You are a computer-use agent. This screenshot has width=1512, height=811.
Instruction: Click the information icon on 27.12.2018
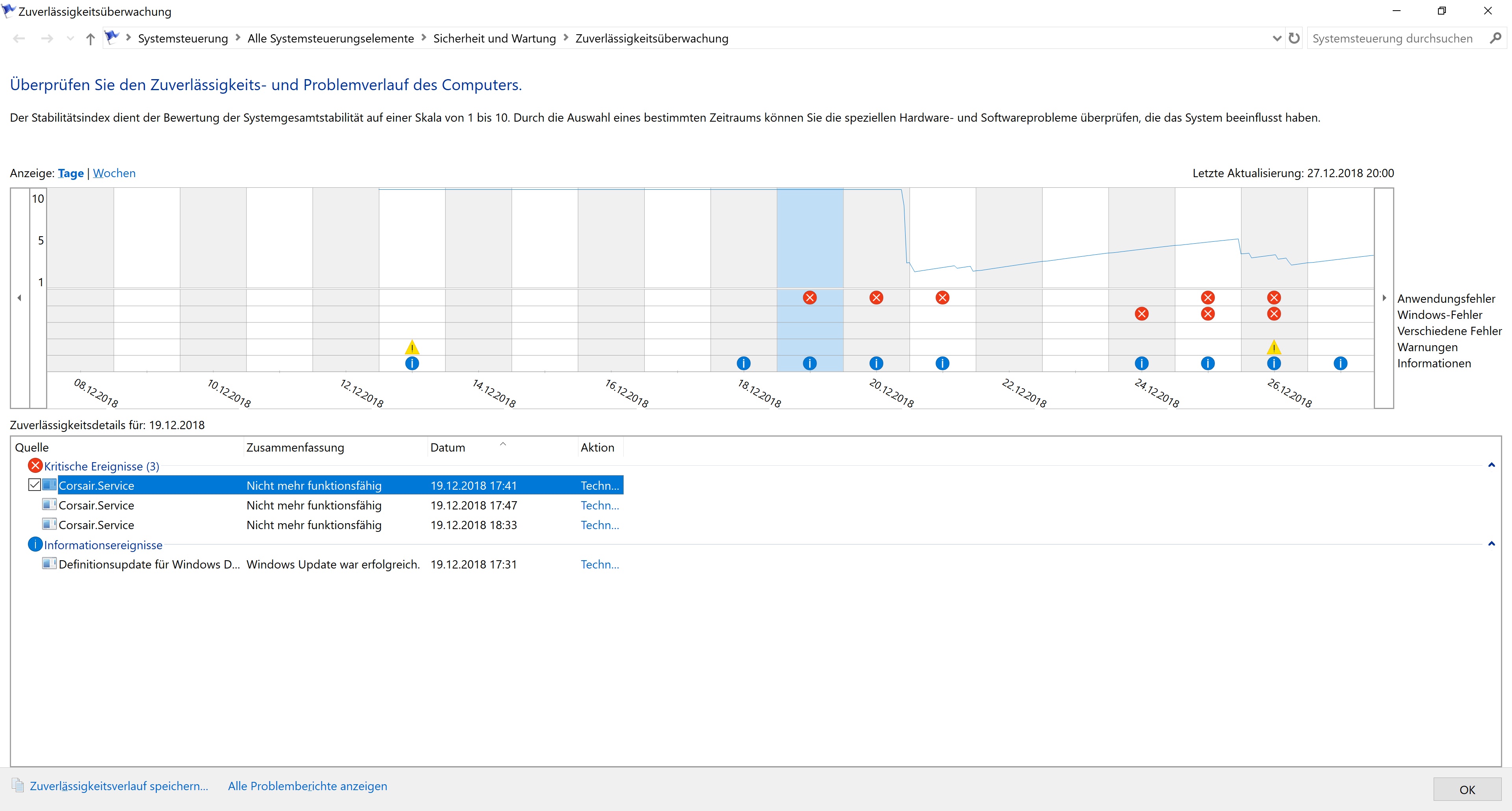(x=1340, y=363)
